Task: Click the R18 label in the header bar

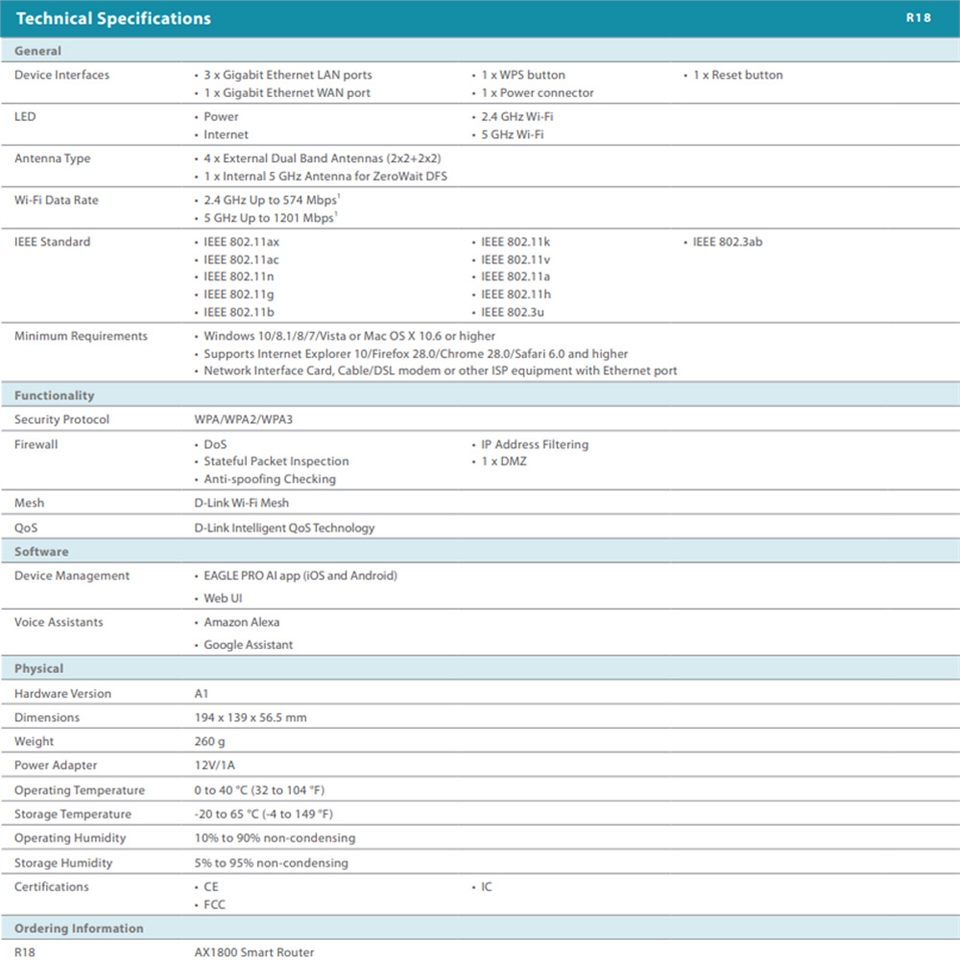Action: click(918, 18)
